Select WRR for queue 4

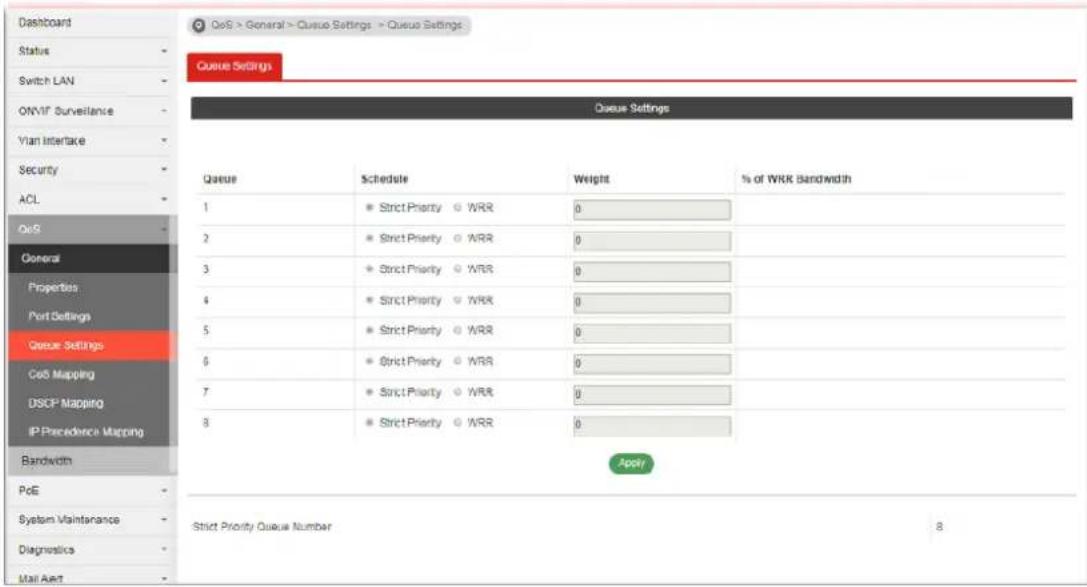pyautogui.click(x=458, y=300)
